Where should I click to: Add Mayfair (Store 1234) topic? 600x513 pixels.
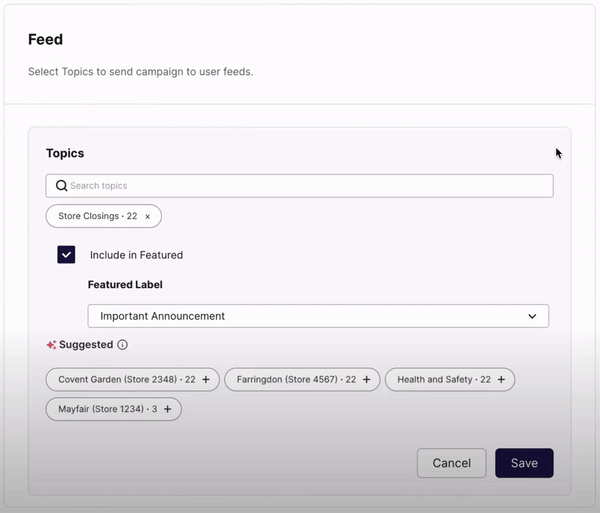167,409
